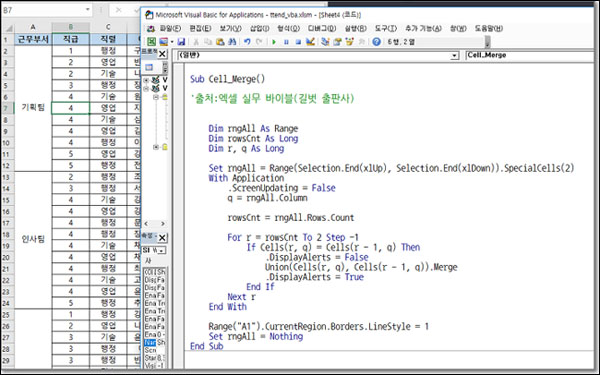
Task: Open the 삽입(I) menu
Action: [259, 28]
